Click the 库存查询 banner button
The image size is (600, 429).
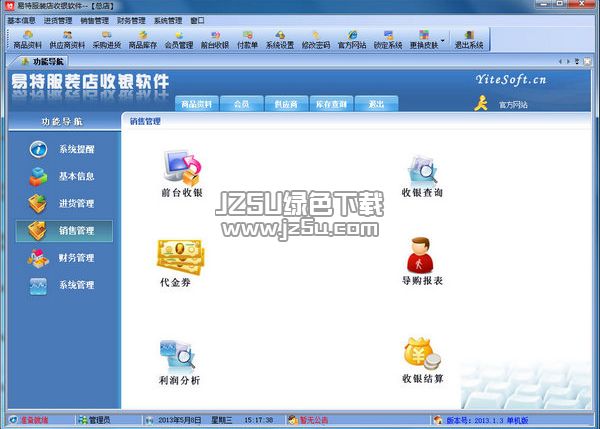331,104
